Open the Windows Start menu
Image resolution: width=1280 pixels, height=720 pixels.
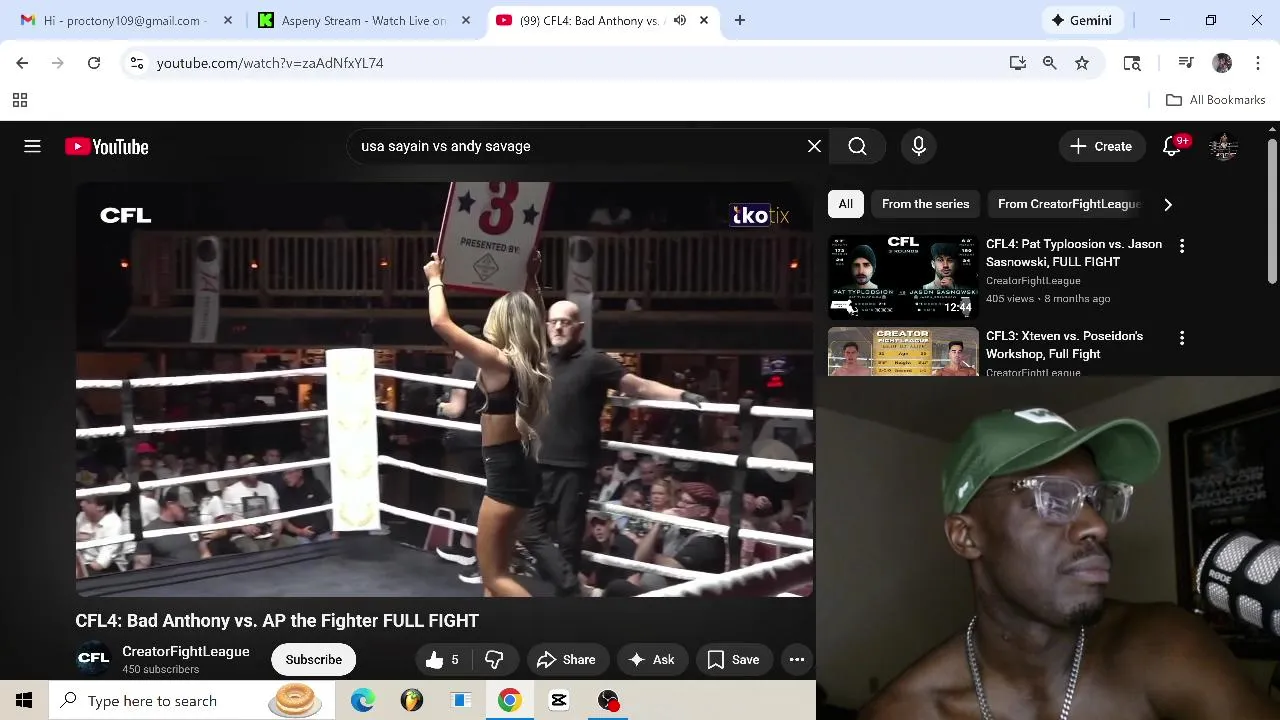click(24, 700)
